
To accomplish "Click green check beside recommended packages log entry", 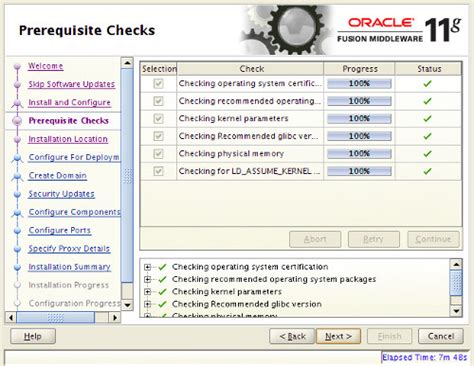I will click(x=162, y=279).
